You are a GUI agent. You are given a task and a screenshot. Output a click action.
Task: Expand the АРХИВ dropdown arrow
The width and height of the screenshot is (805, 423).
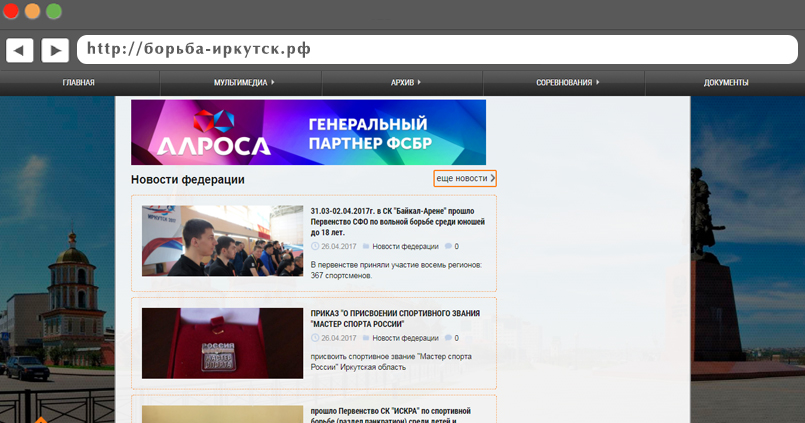(419, 82)
